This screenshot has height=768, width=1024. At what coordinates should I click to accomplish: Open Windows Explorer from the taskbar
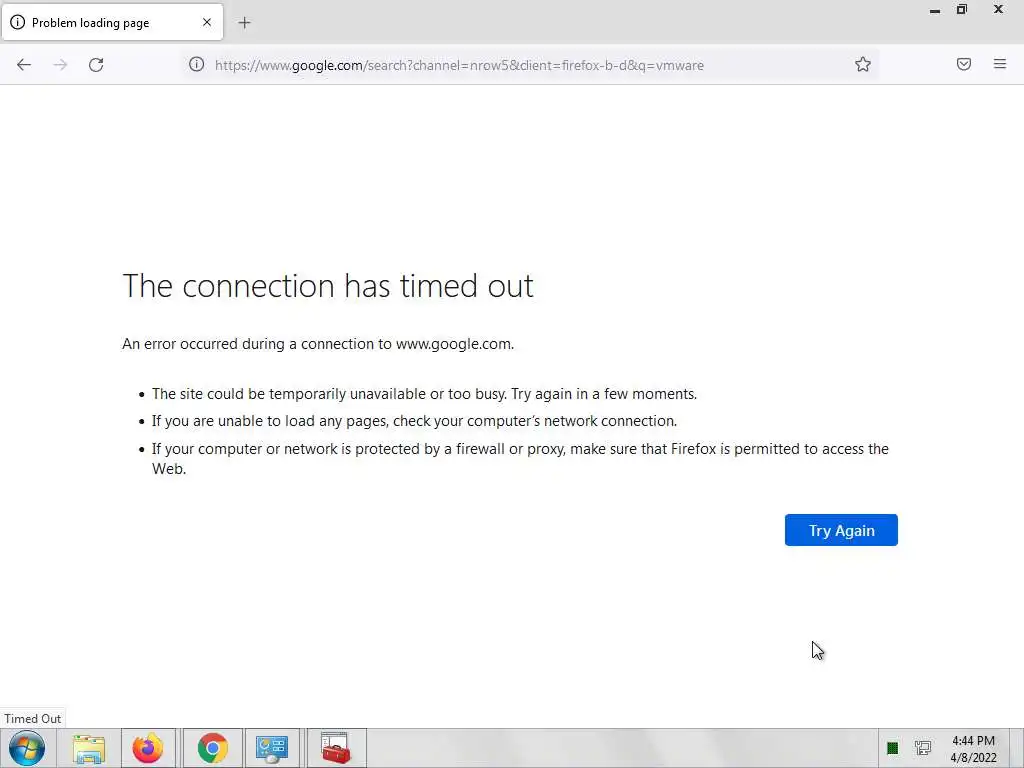coord(89,748)
